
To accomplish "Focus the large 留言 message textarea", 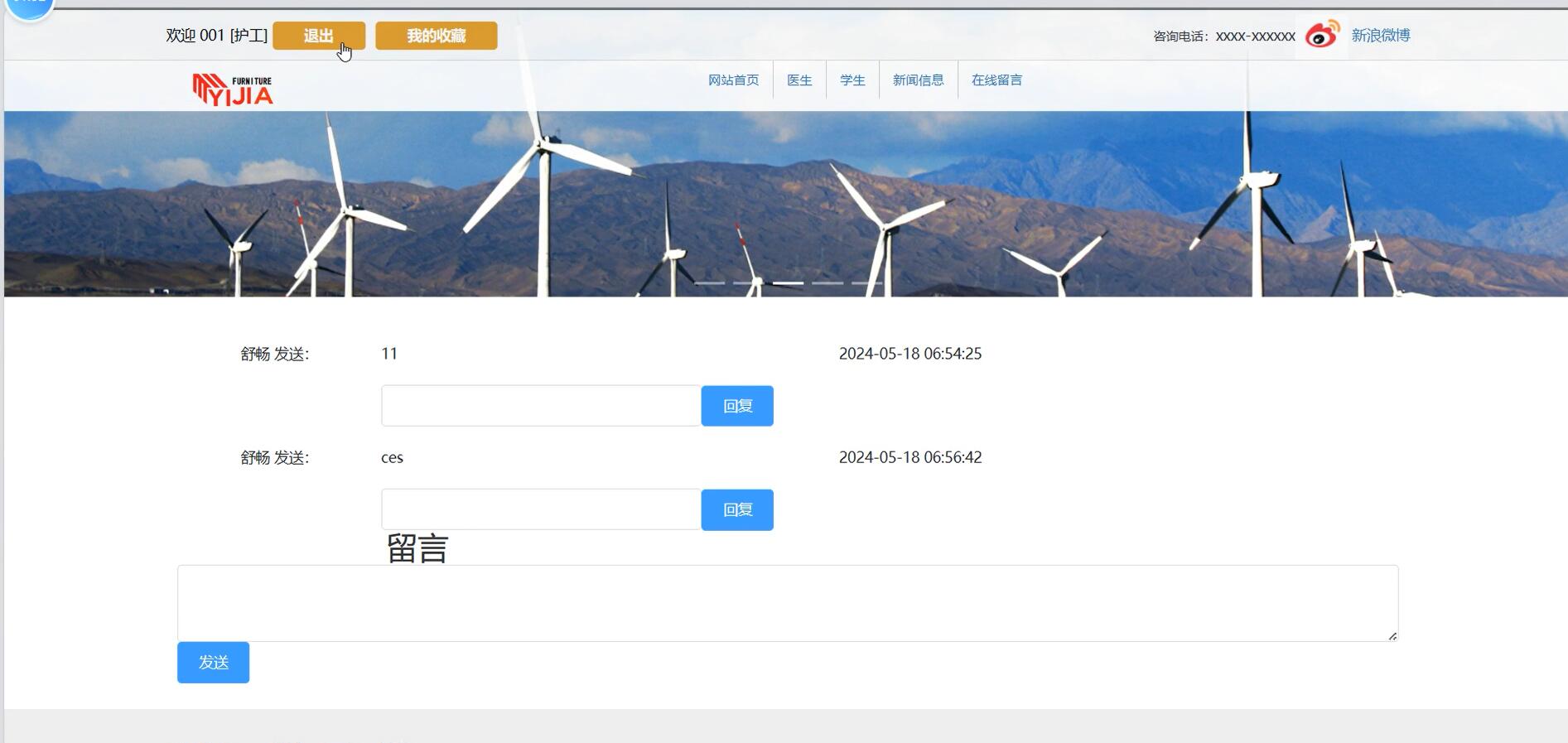I will click(788, 603).
